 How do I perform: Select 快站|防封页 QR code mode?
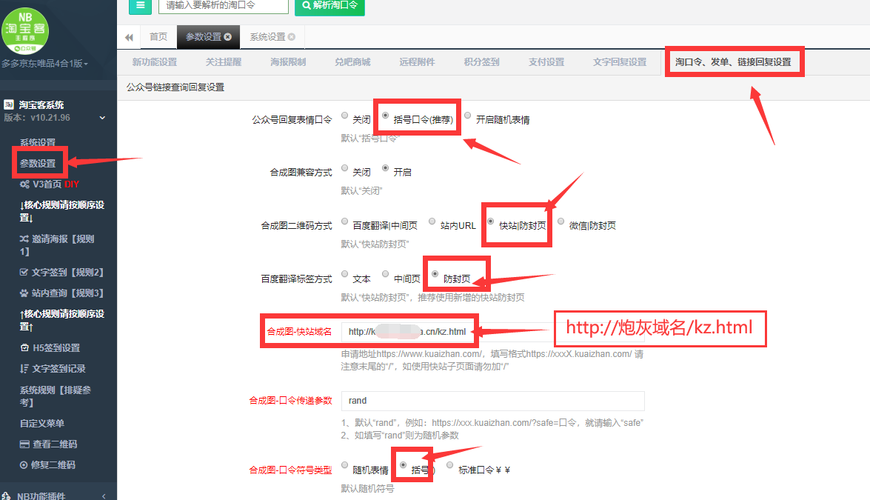tap(490, 221)
